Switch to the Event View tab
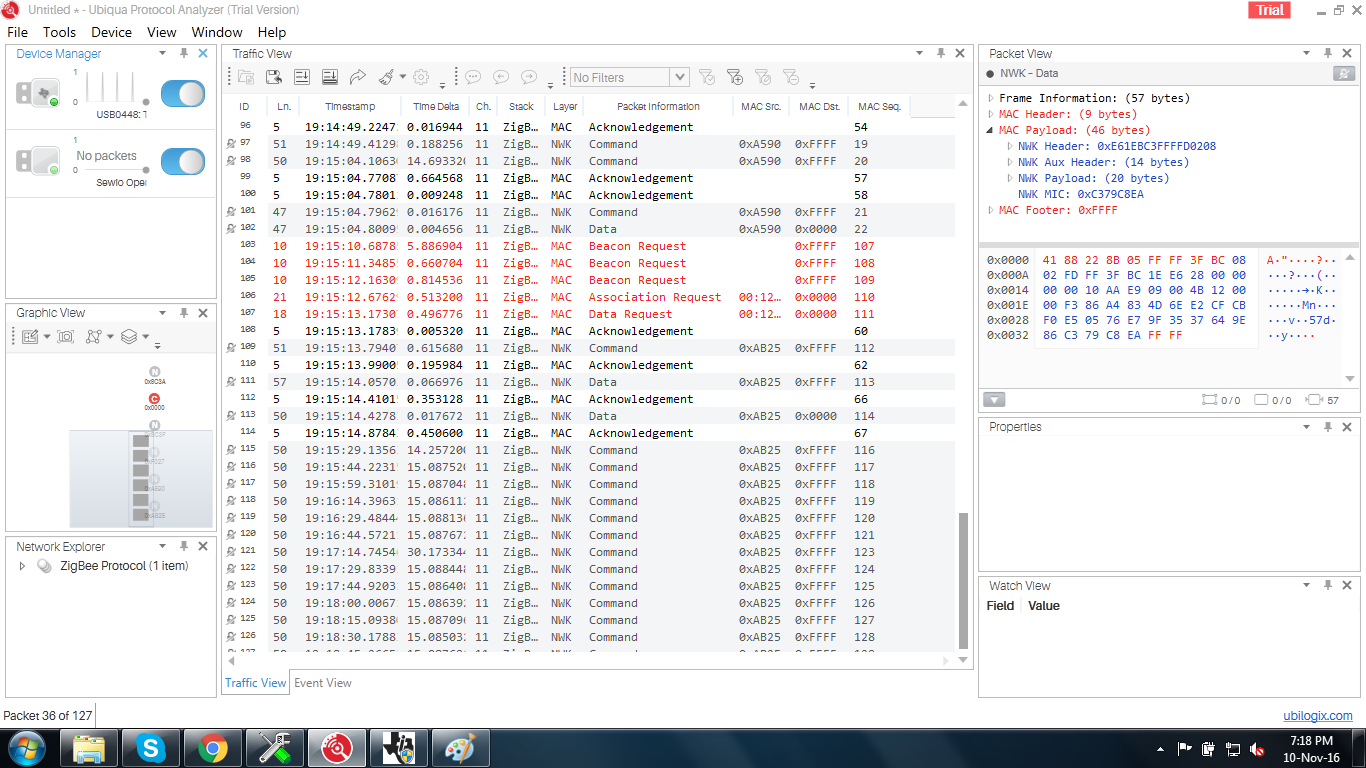The image size is (1366, 768). pyautogui.click(x=323, y=683)
